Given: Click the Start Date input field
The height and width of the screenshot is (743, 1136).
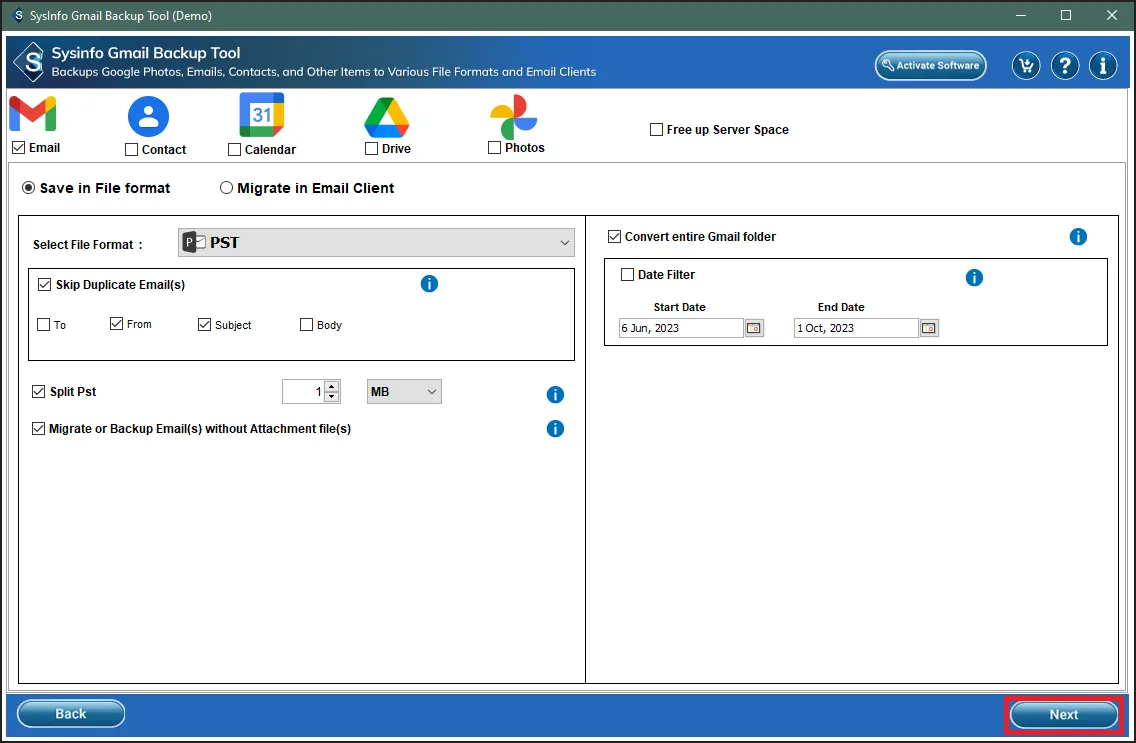Looking at the screenshot, I should pos(680,328).
